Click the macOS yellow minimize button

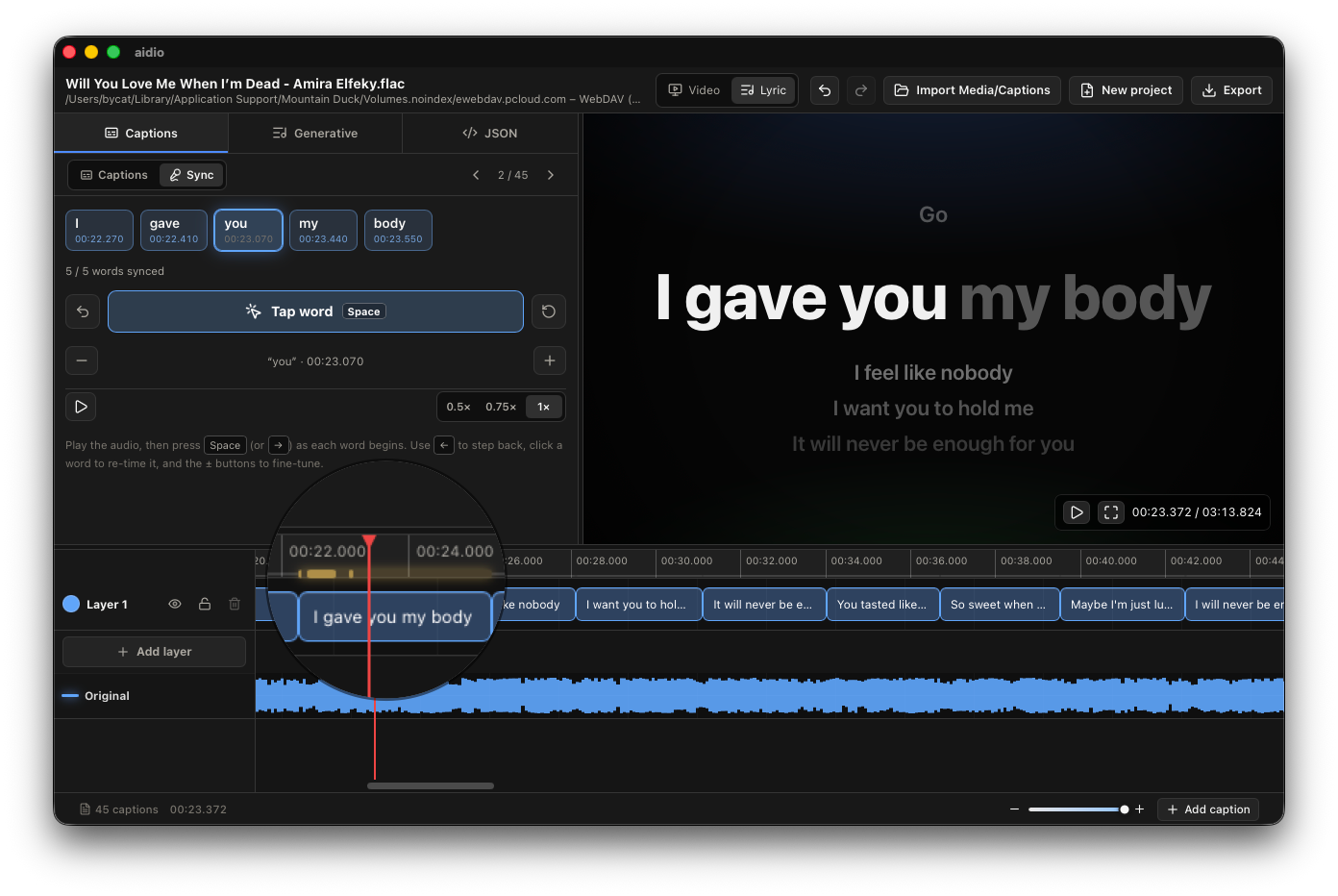click(91, 52)
